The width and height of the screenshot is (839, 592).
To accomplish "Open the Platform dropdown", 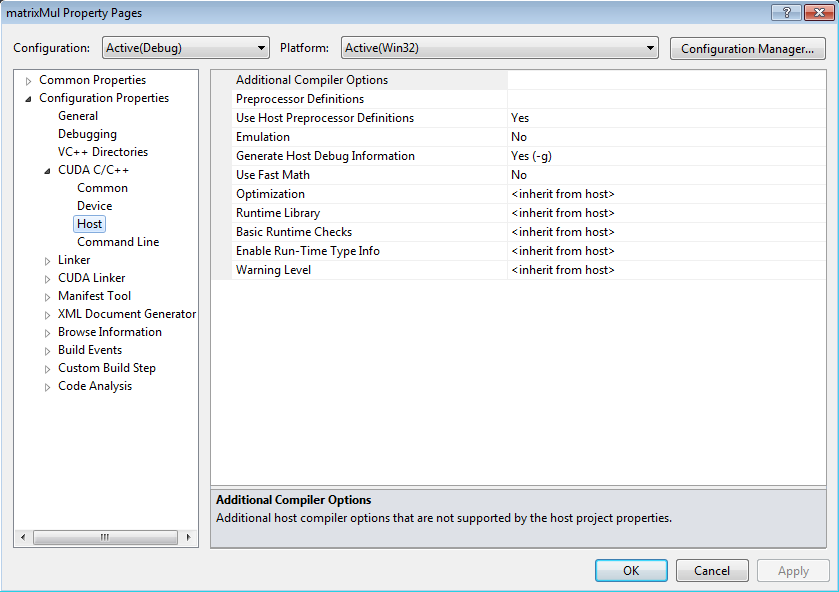I will point(499,48).
